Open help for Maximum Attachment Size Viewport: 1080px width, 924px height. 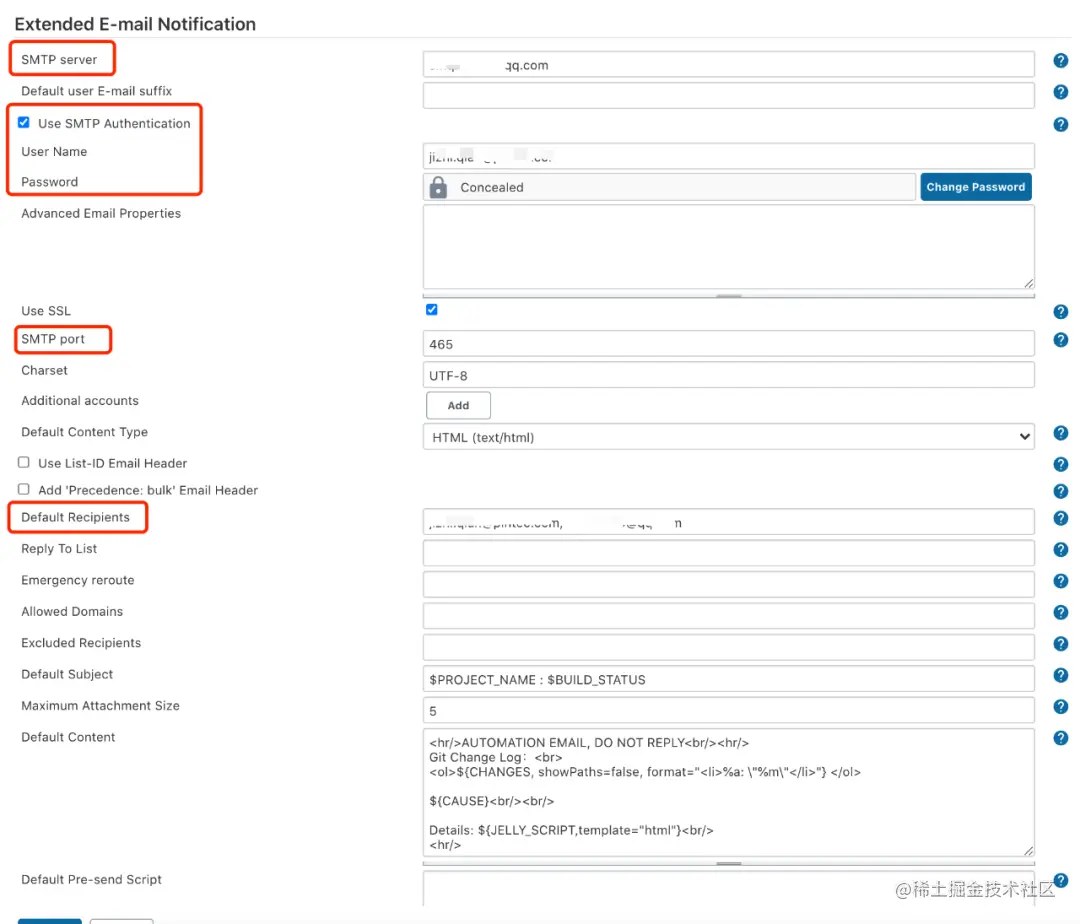(x=1060, y=706)
